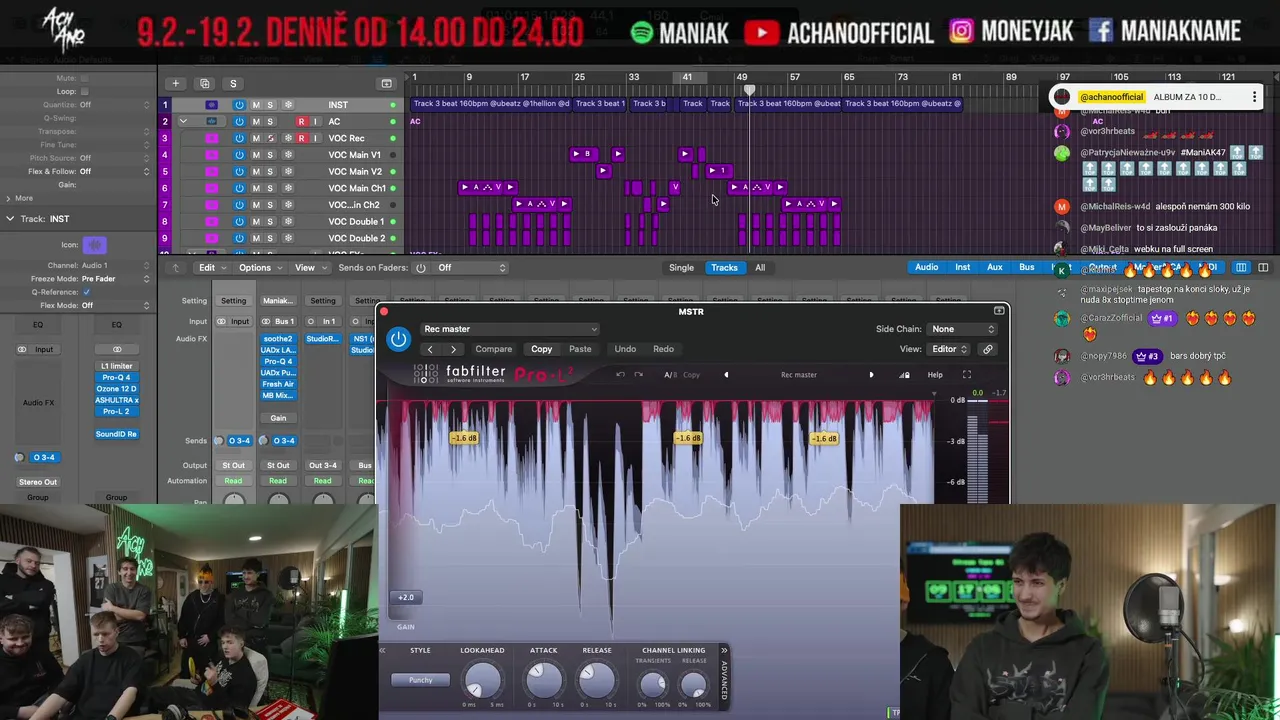This screenshot has width=1280, height=720.
Task: Click the FabFilter output lock icon
Action: [905, 375]
